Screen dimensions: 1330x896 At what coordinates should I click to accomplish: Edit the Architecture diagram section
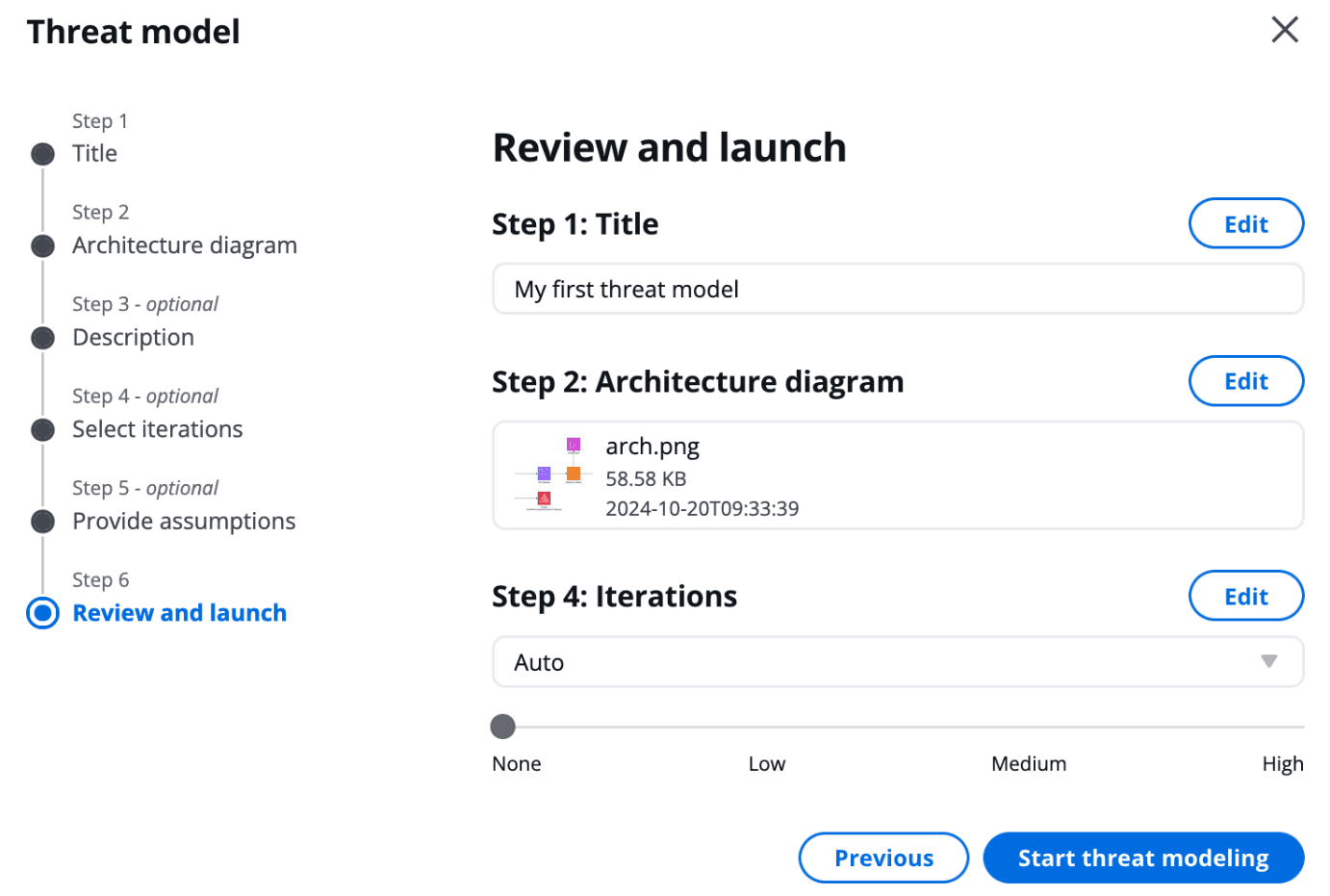click(1245, 381)
